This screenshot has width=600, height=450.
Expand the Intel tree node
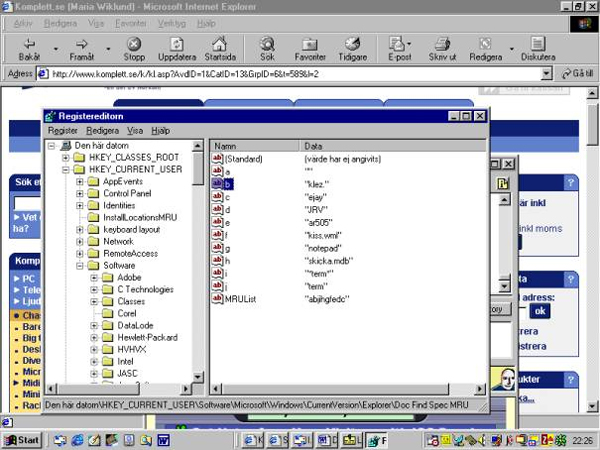coord(94,362)
